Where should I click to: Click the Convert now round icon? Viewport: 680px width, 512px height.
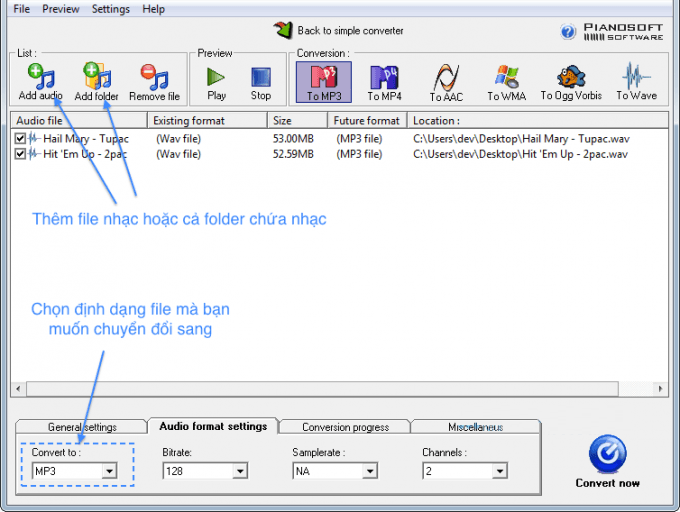point(608,454)
